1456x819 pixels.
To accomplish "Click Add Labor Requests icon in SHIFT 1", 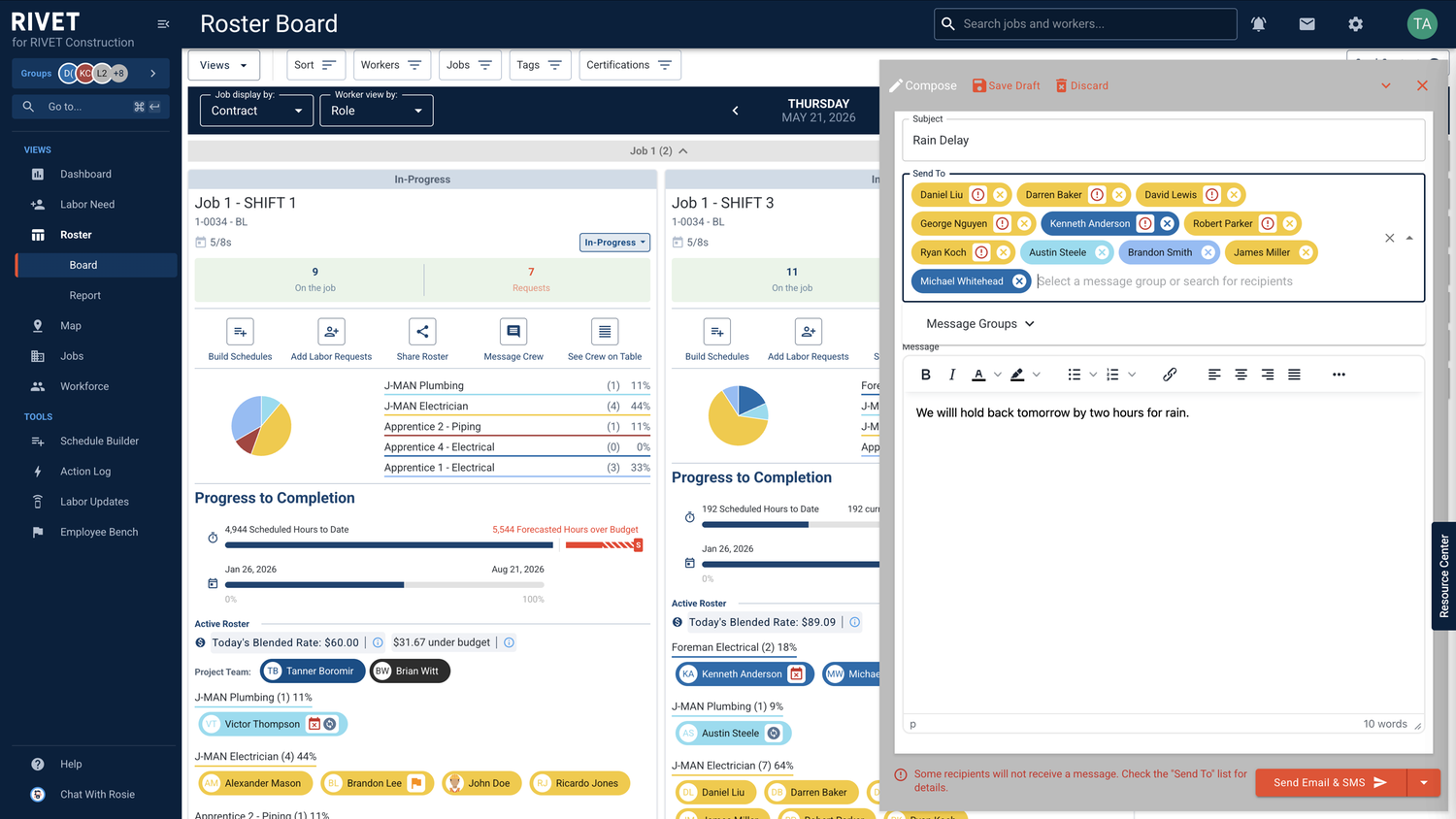I will pyautogui.click(x=331, y=332).
